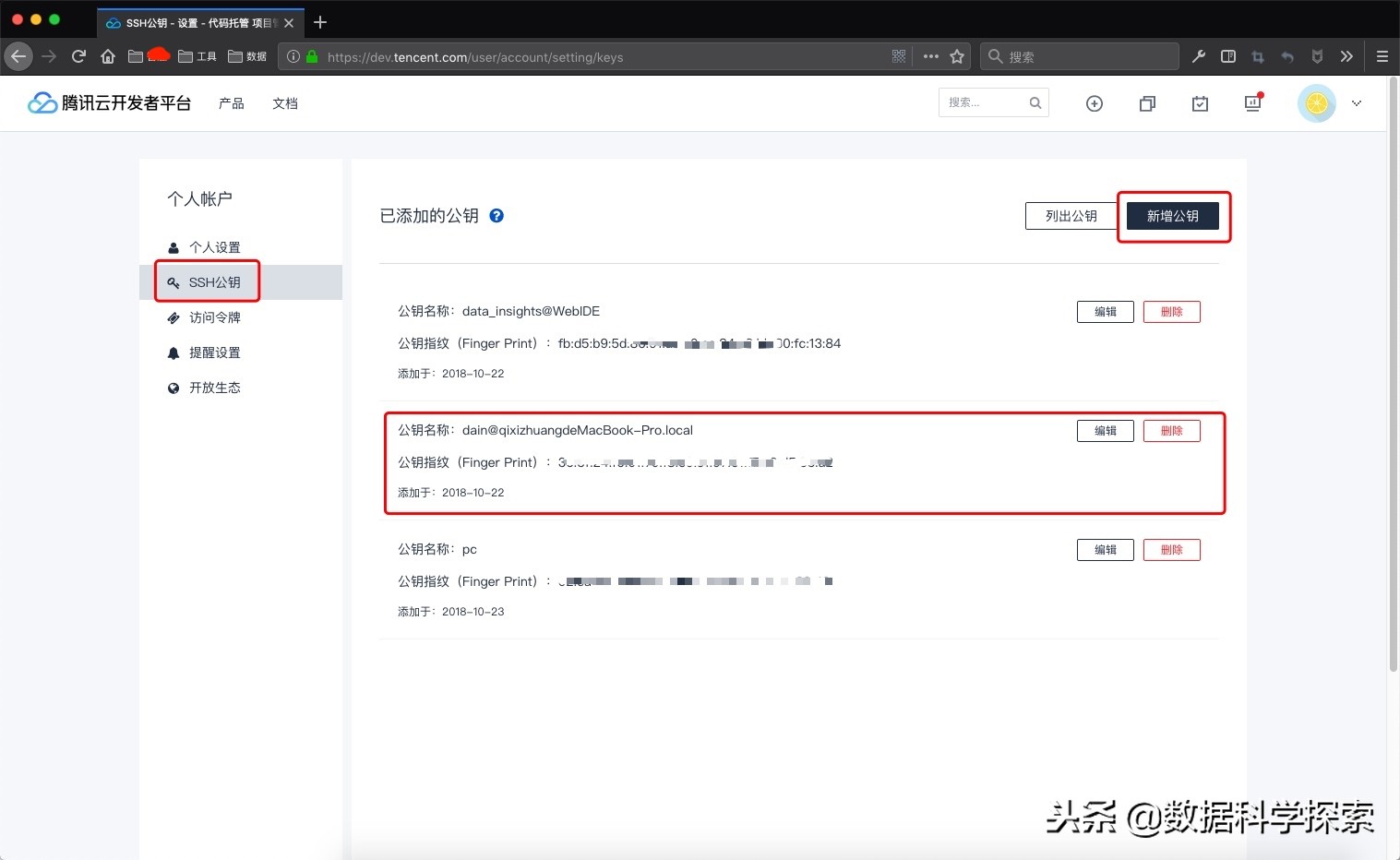Click the projects (stacked pages) icon in header
The image size is (1400, 860).
(1147, 103)
